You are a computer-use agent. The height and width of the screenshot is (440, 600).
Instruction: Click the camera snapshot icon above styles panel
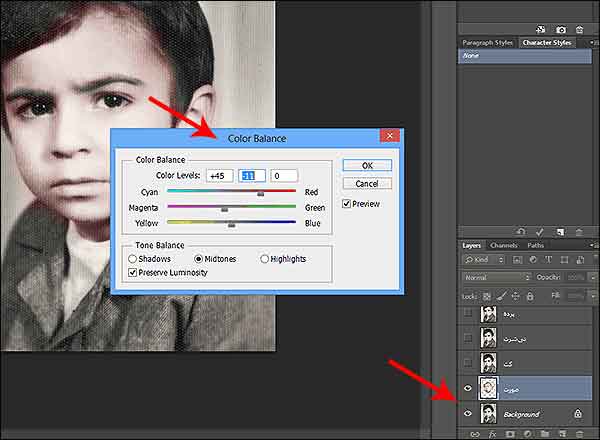click(x=560, y=31)
